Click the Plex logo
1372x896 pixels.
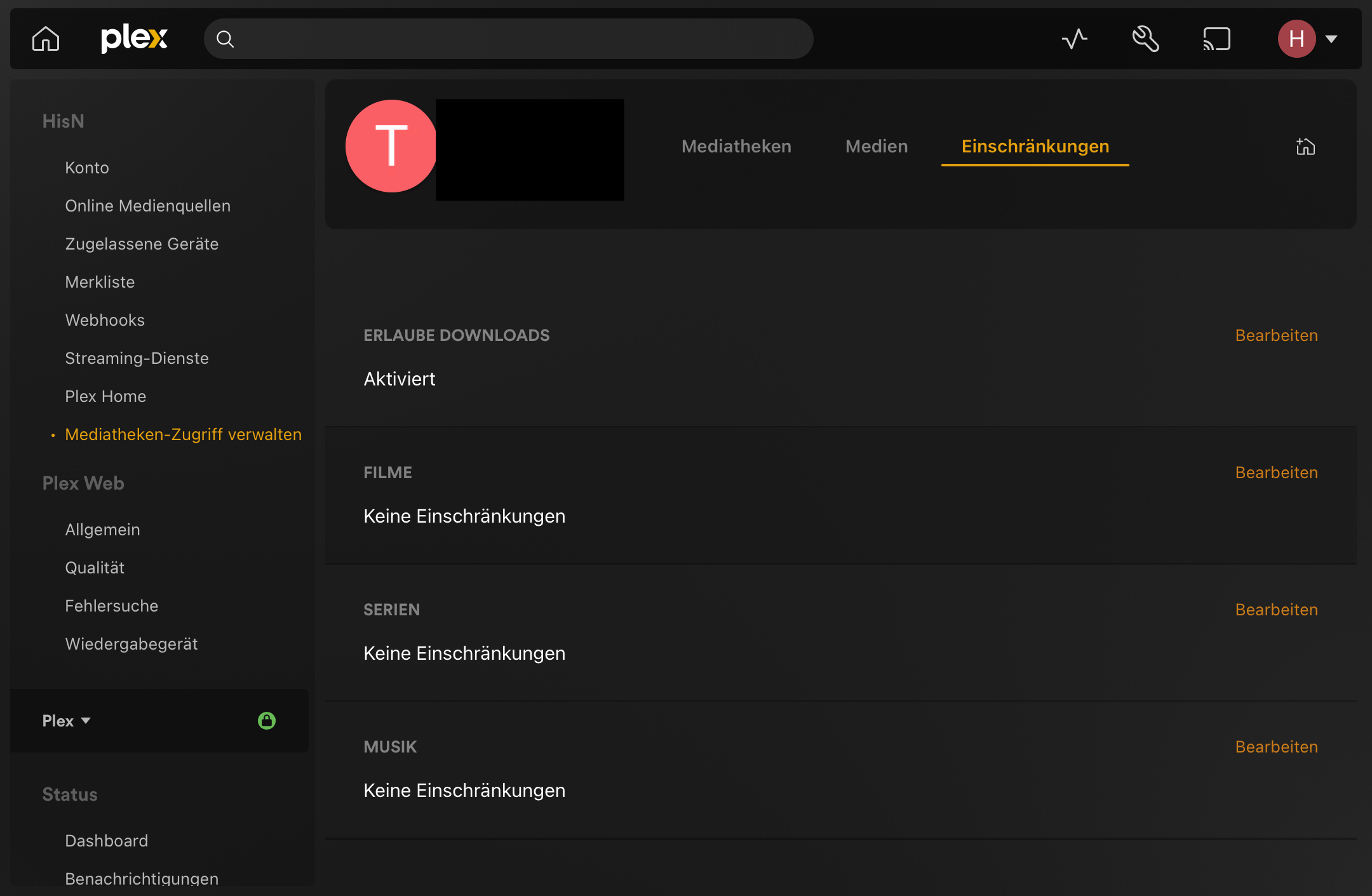(134, 39)
